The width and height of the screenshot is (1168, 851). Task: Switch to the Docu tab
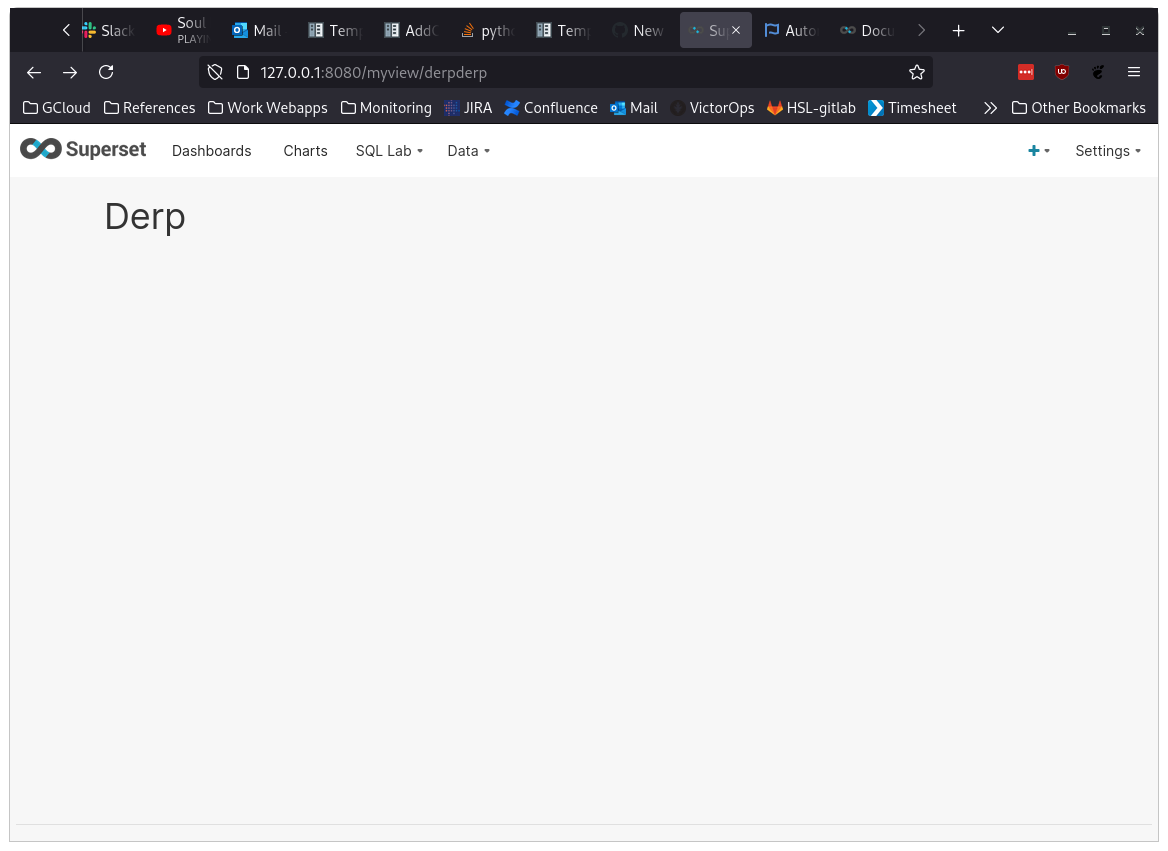(867, 31)
